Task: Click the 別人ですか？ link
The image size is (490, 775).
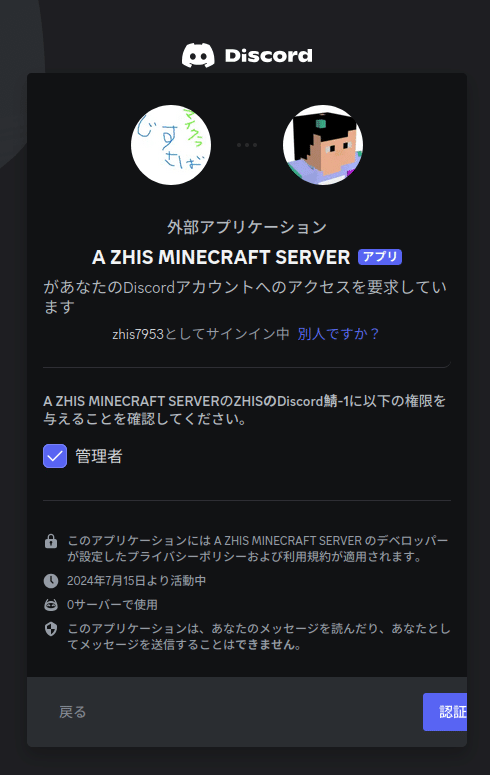Action: [x=339, y=334]
